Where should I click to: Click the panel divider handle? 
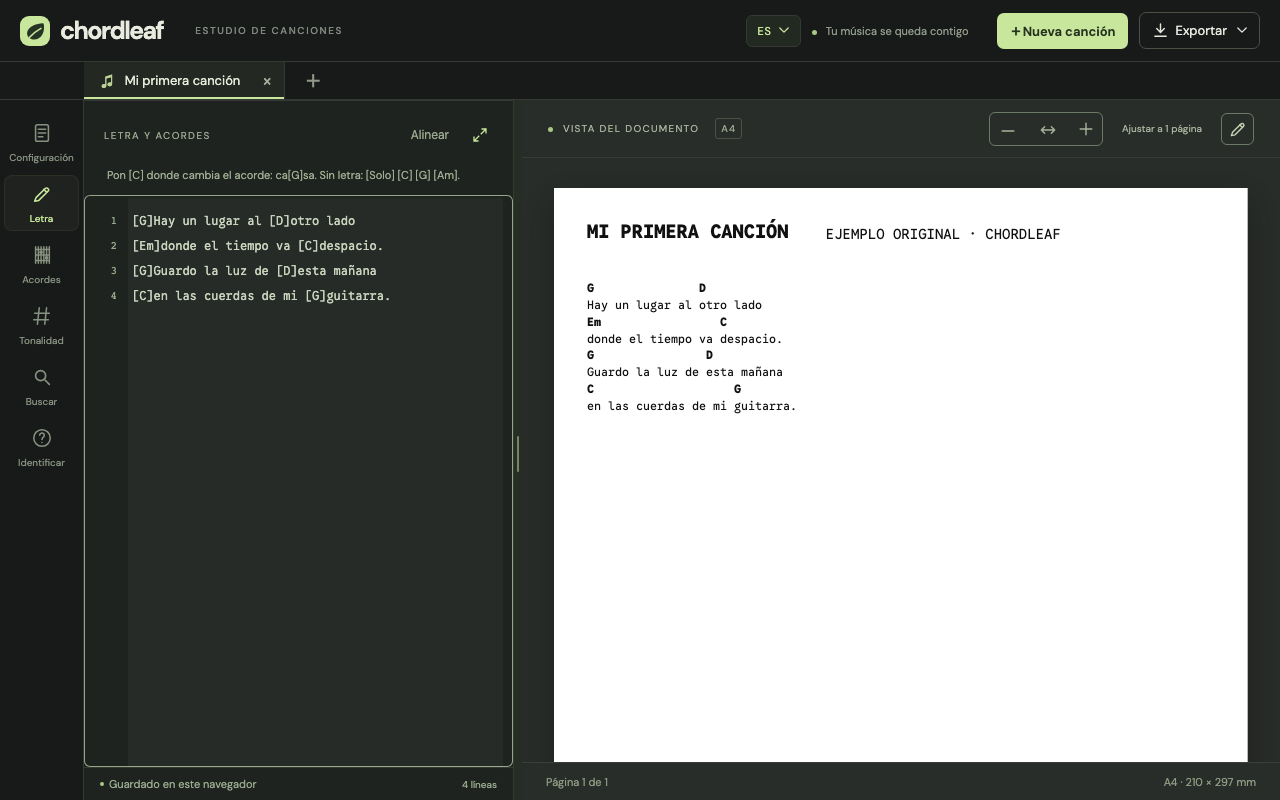click(518, 454)
